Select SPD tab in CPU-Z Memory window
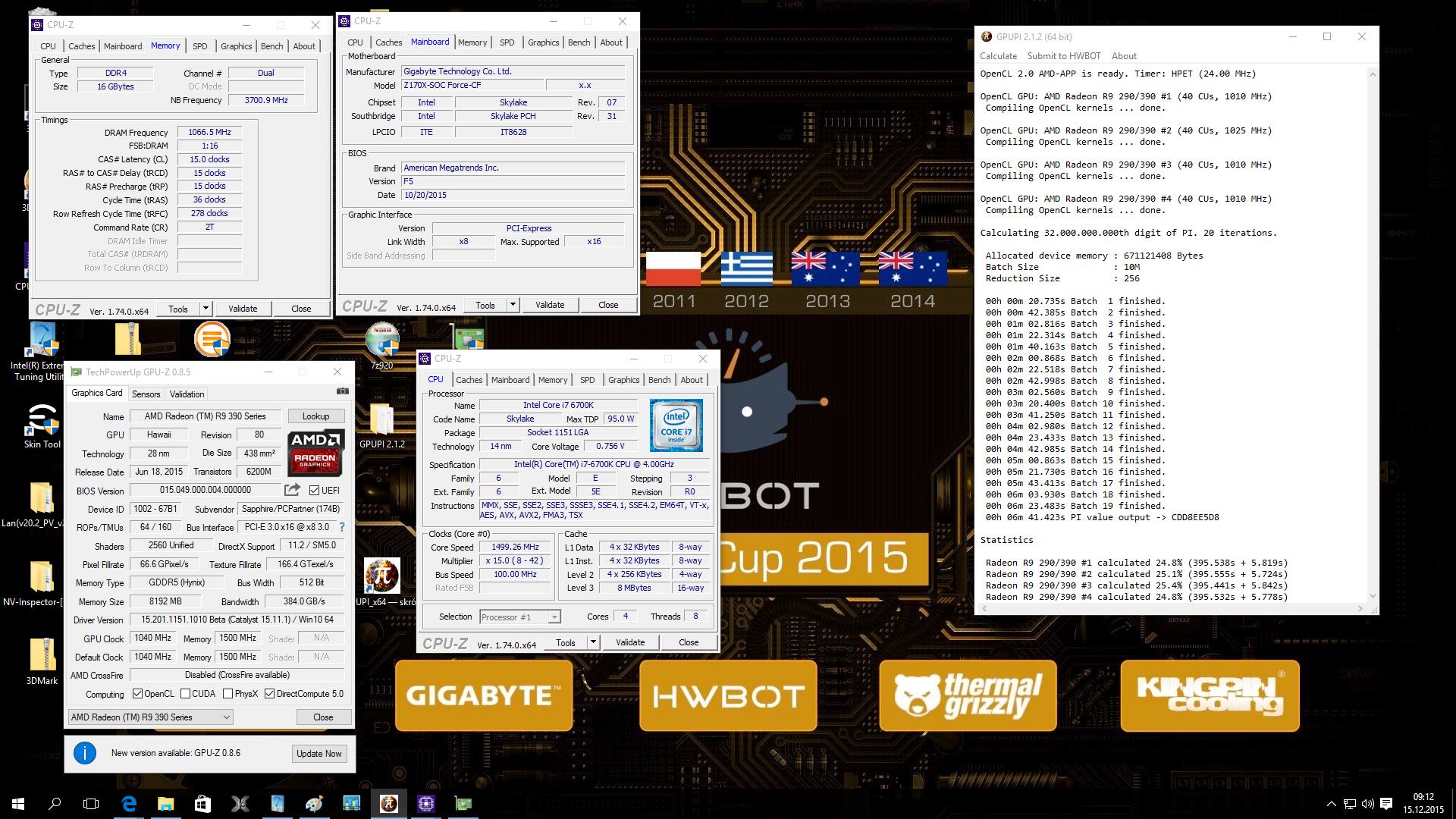The width and height of the screenshot is (1456, 819). click(x=200, y=46)
